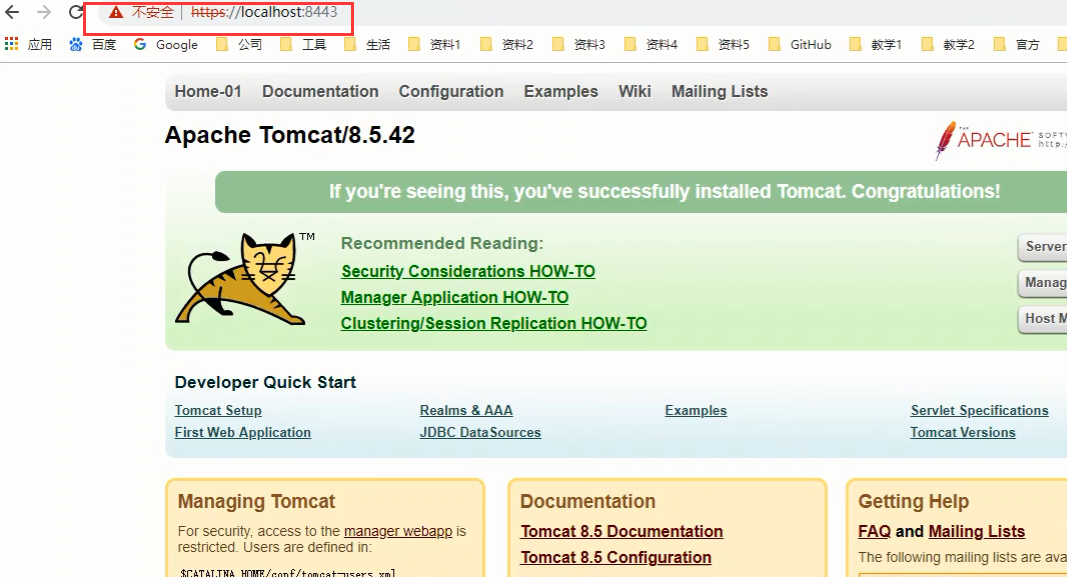Click the Manager App button
Viewport: 1067px width, 577px height.
[x=1043, y=282]
